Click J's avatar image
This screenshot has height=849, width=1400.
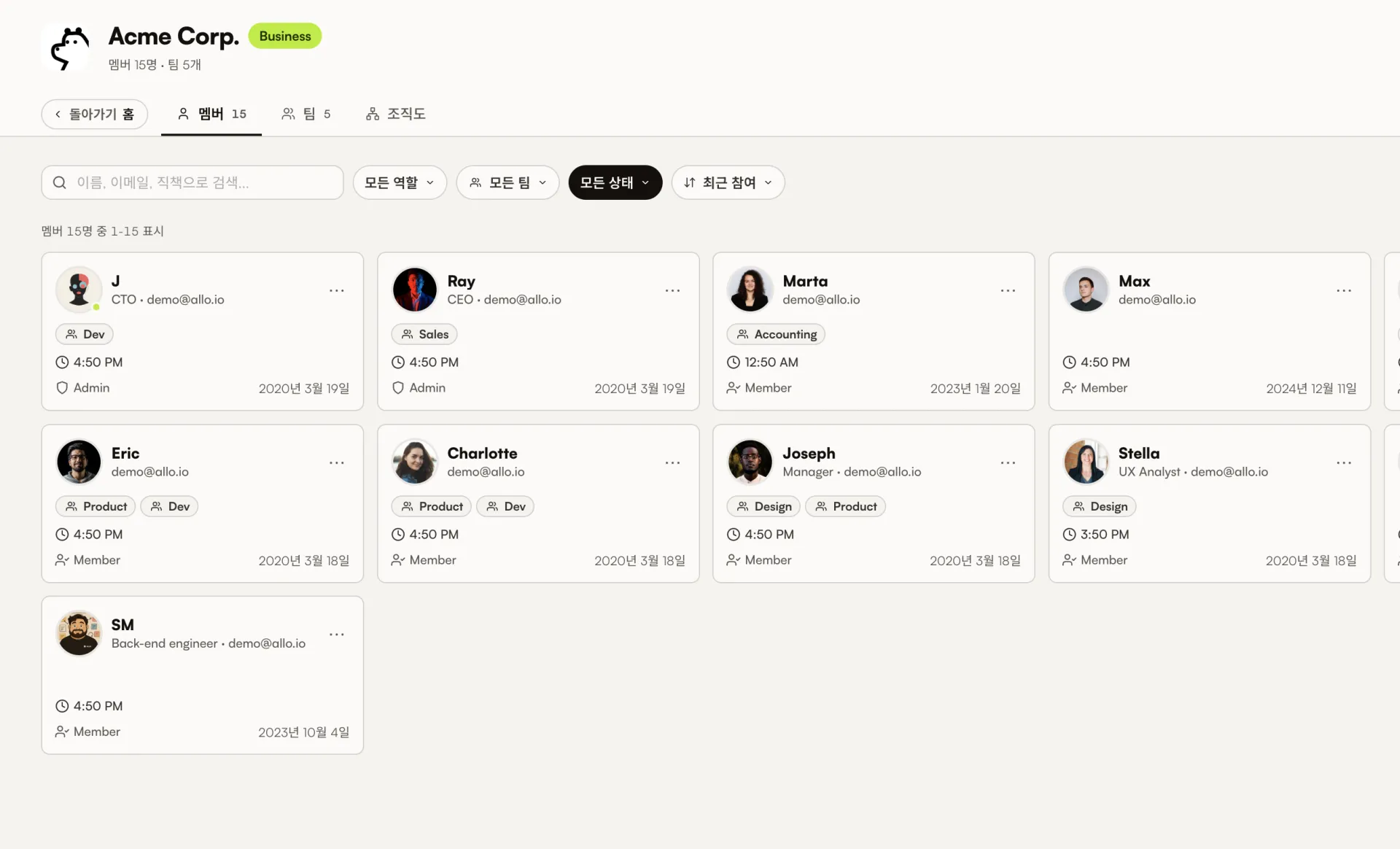point(79,290)
